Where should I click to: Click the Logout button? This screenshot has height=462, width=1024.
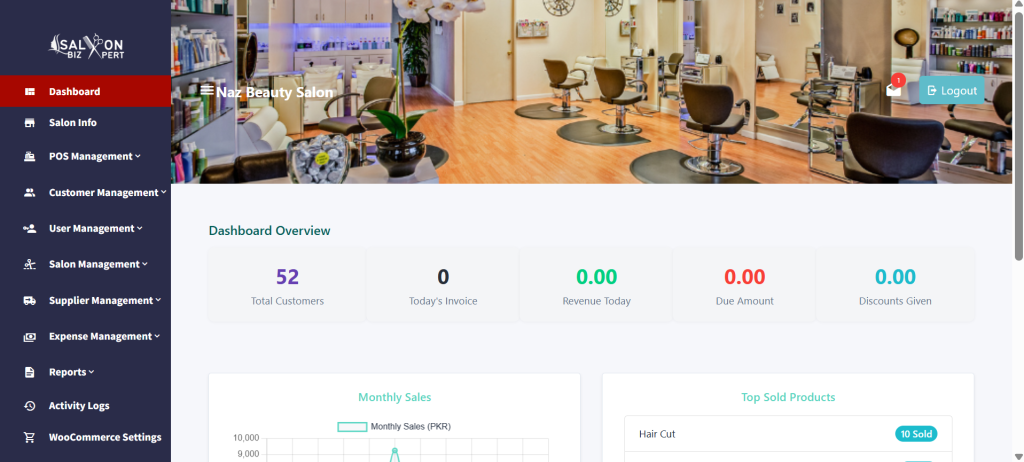(952, 91)
